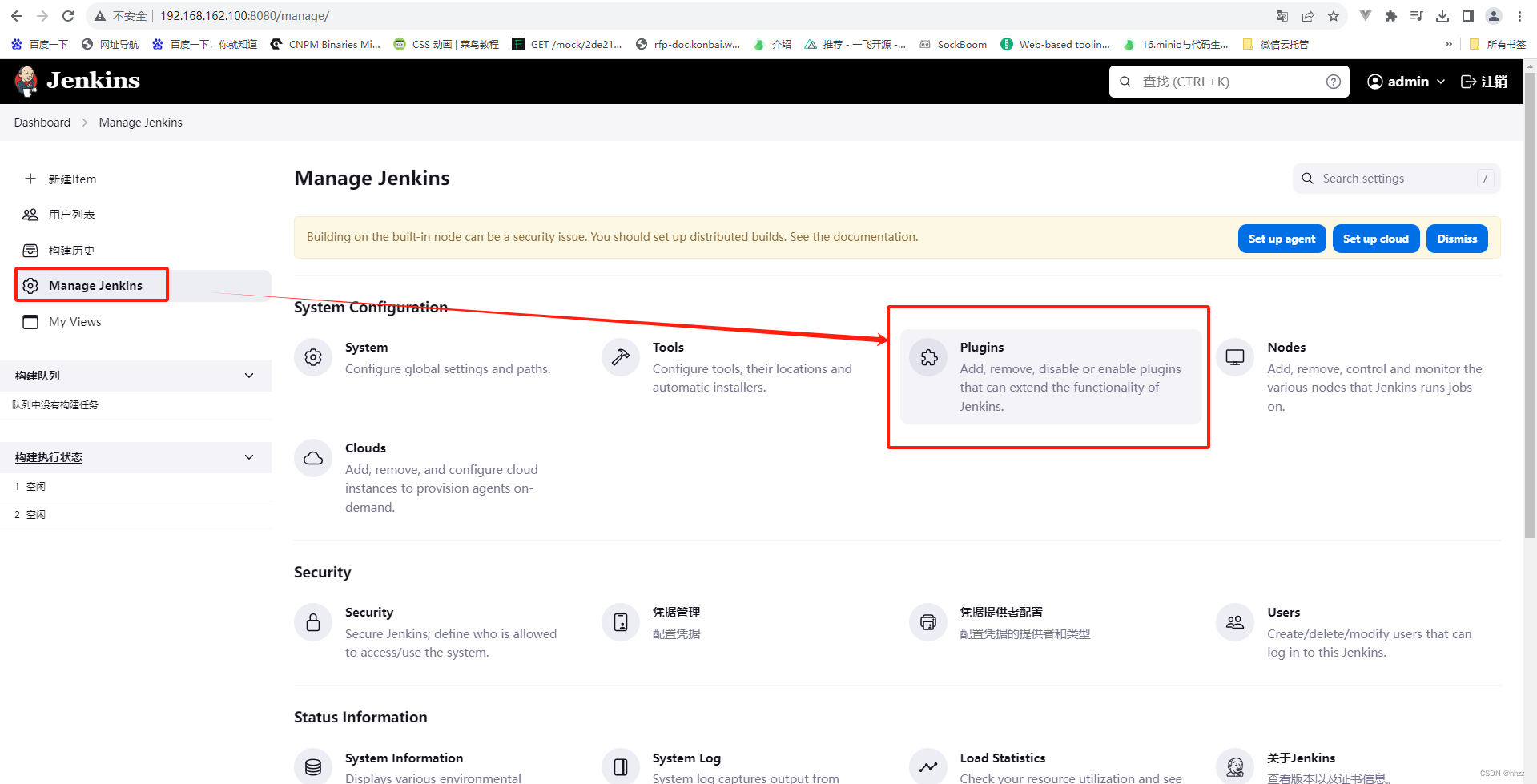
Task: Open the System configuration gear icon
Action: 313,357
